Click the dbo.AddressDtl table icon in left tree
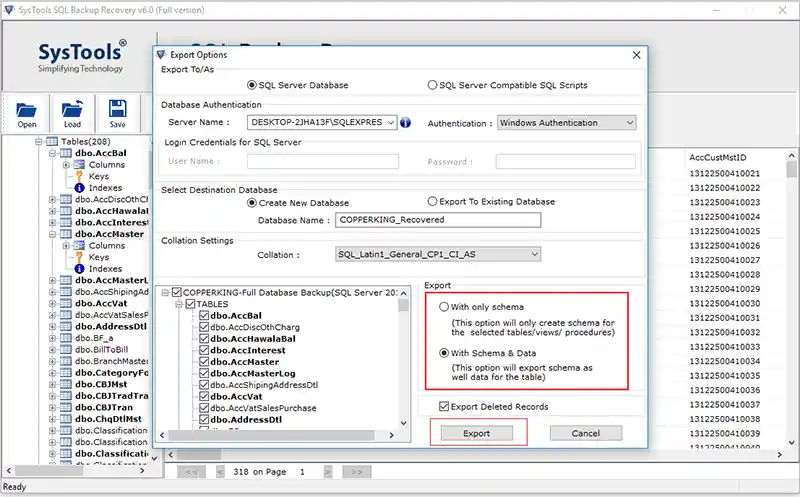Screen dimensions: 800x497 point(66,327)
